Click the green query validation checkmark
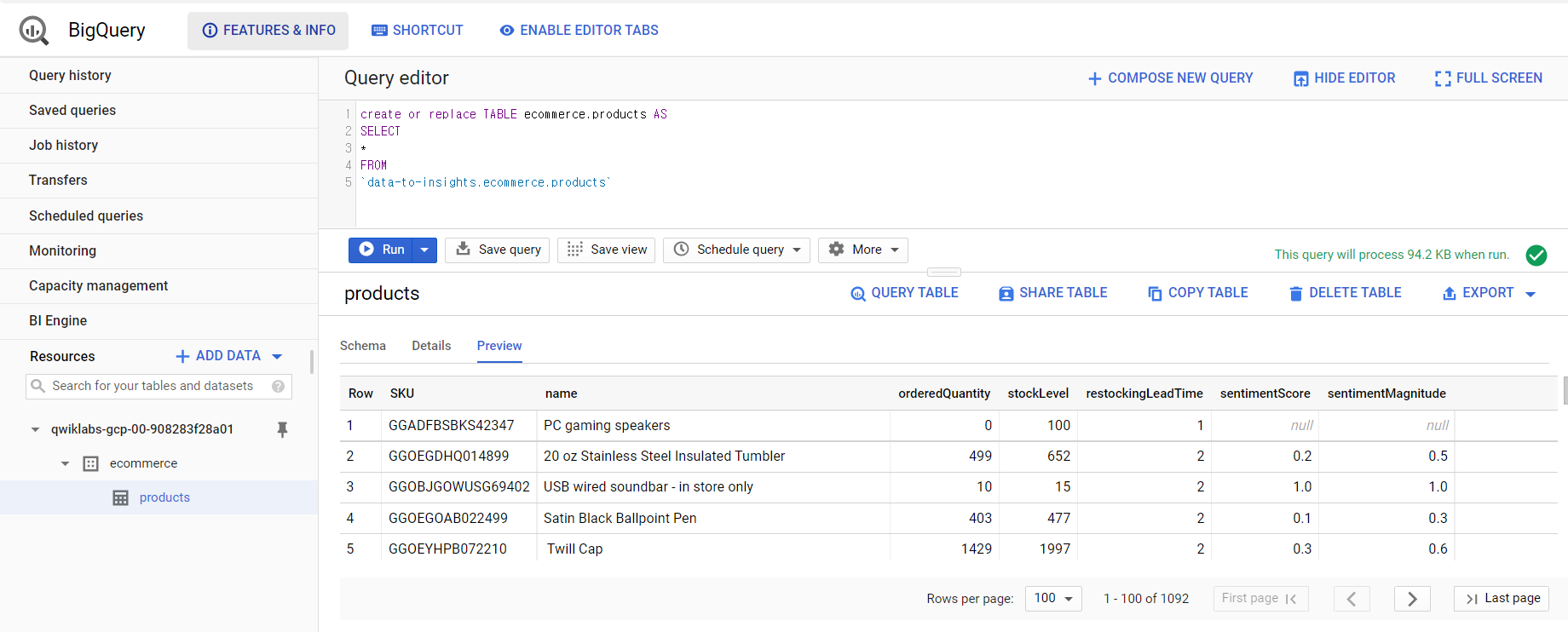The height and width of the screenshot is (632, 1568). 1536,255
